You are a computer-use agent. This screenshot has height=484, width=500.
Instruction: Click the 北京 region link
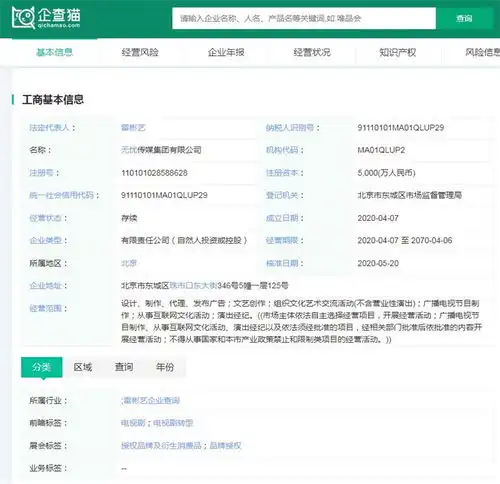(129, 263)
